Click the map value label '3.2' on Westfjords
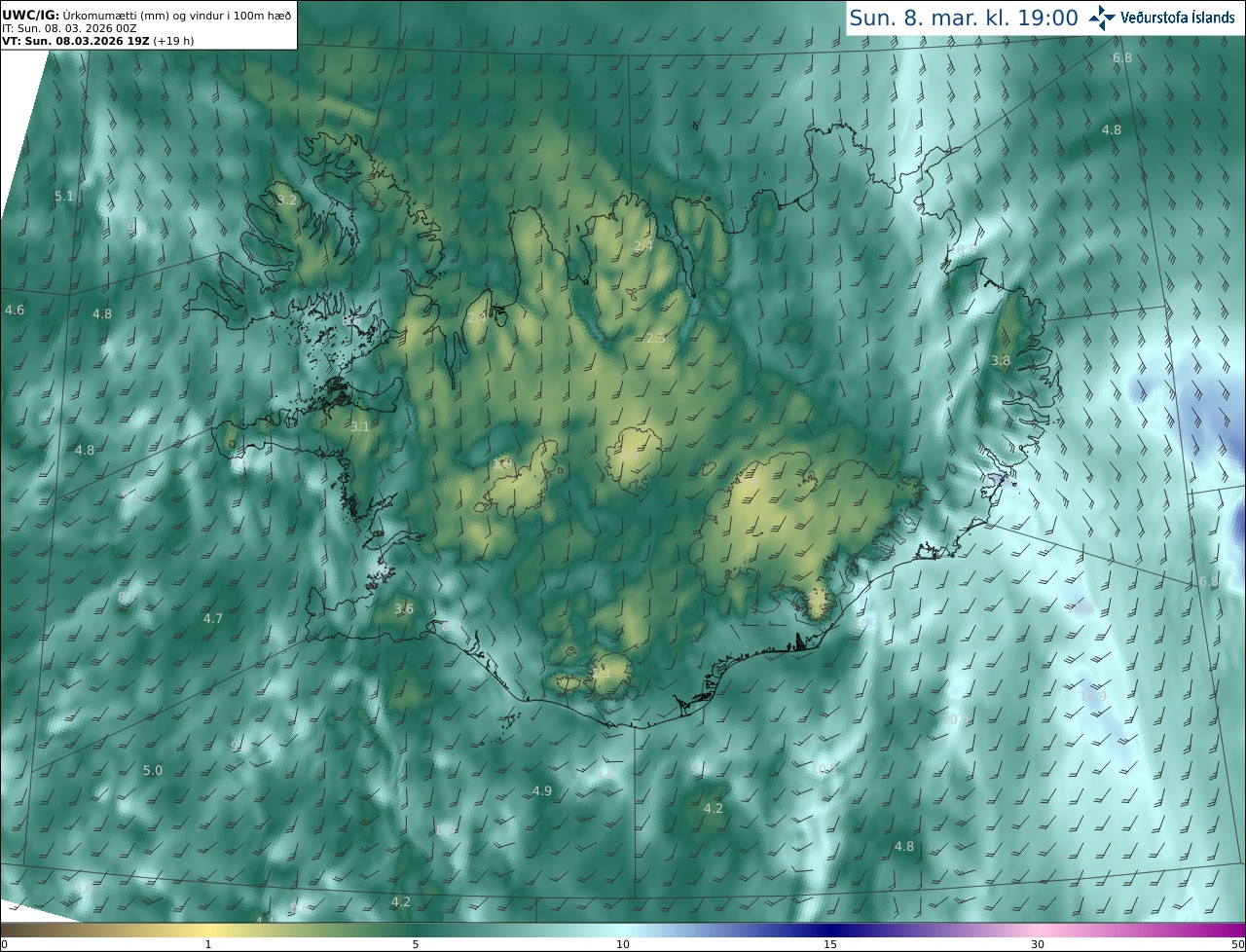 point(287,200)
